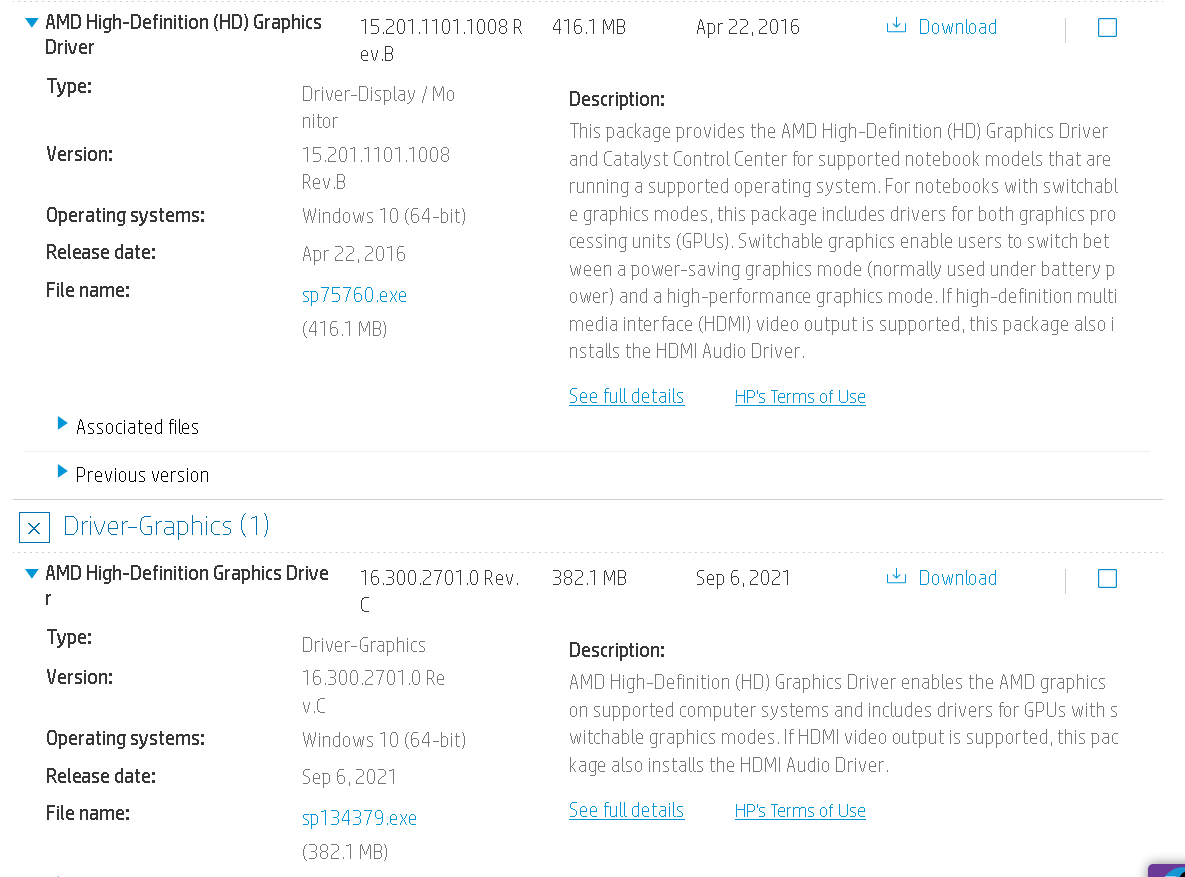The width and height of the screenshot is (1185, 877).
Task: Open the sp134379.exe file link
Action: (x=359, y=818)
